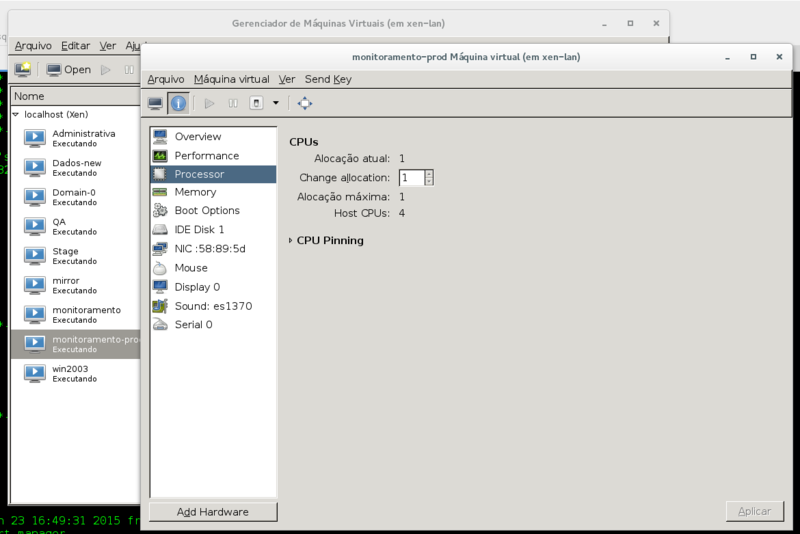
Task: Open Ver menu in VM window
Action: coord(287,79)
